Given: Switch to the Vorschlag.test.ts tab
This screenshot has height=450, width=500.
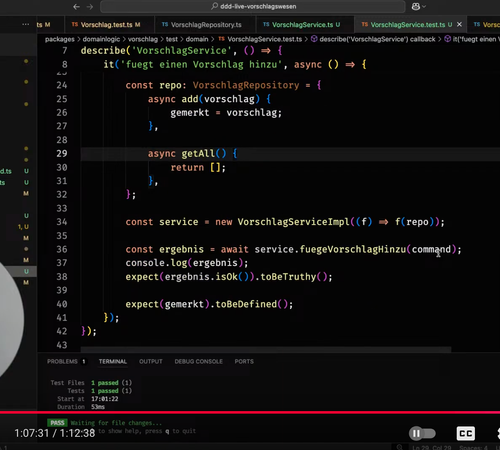Looking at the screenshot, I should (x=106, y=25).
